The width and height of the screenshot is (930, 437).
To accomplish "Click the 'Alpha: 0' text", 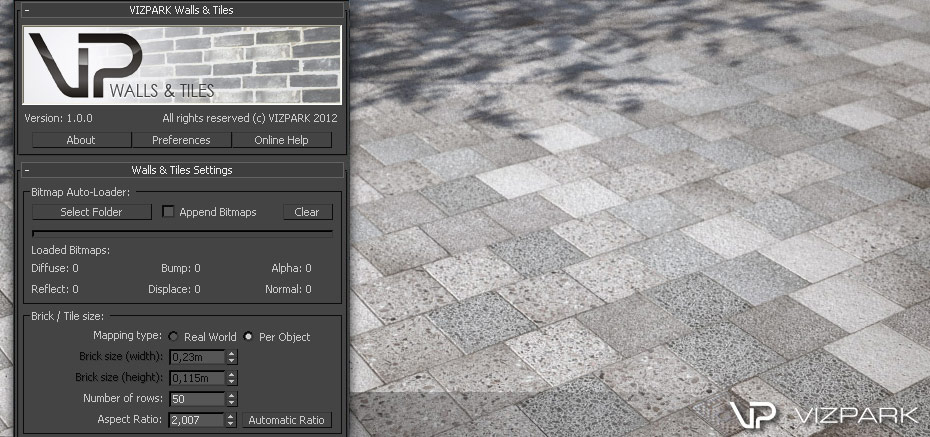I will 291,268.
